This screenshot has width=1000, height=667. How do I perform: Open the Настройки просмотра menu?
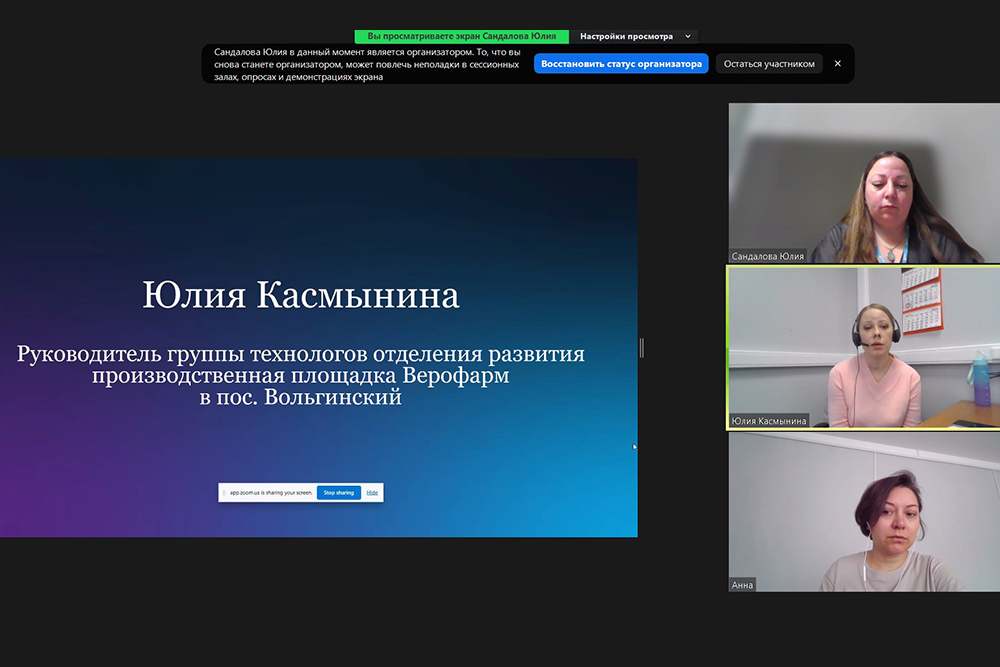coord(626,36)
